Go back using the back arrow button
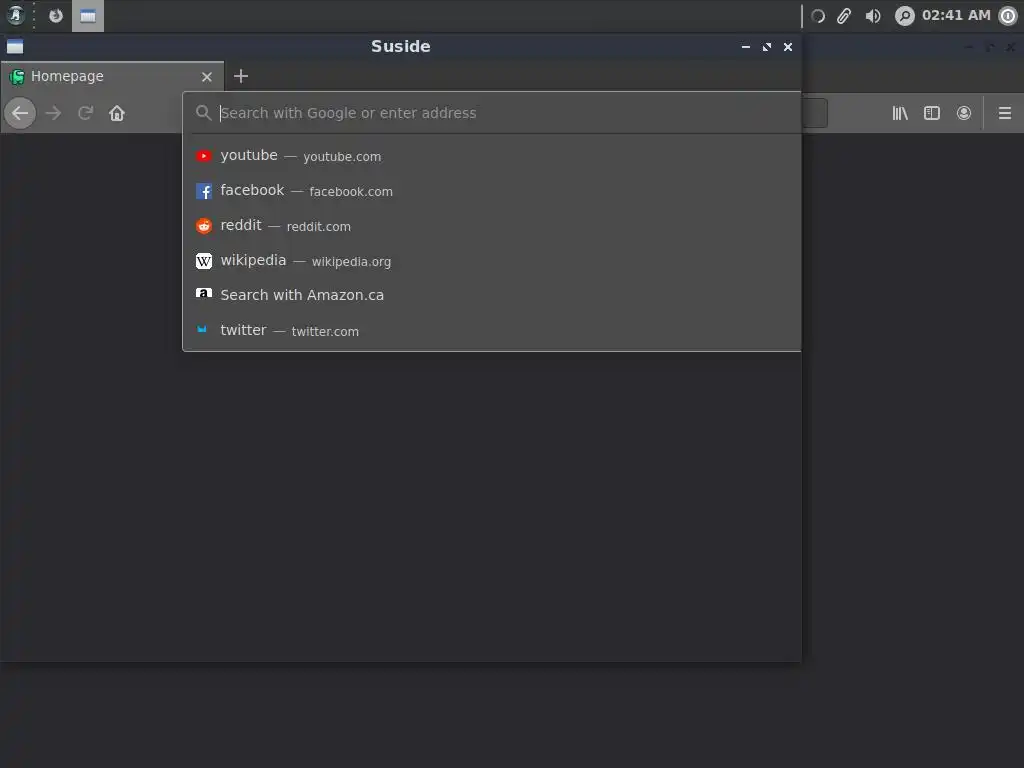1024x768 pixels. (20, 113)
